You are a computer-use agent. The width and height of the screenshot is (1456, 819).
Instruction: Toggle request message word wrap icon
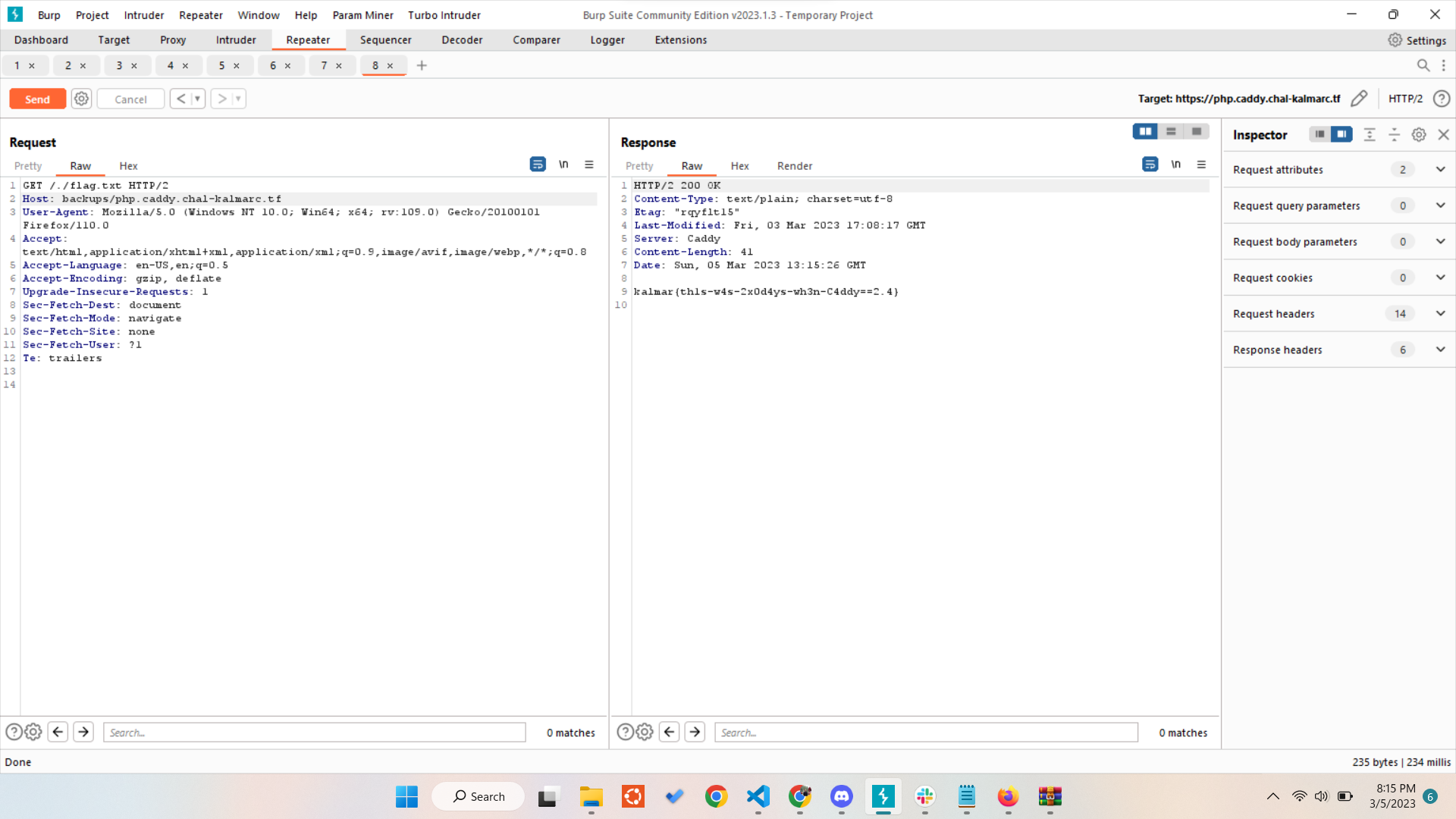point(538,165)
